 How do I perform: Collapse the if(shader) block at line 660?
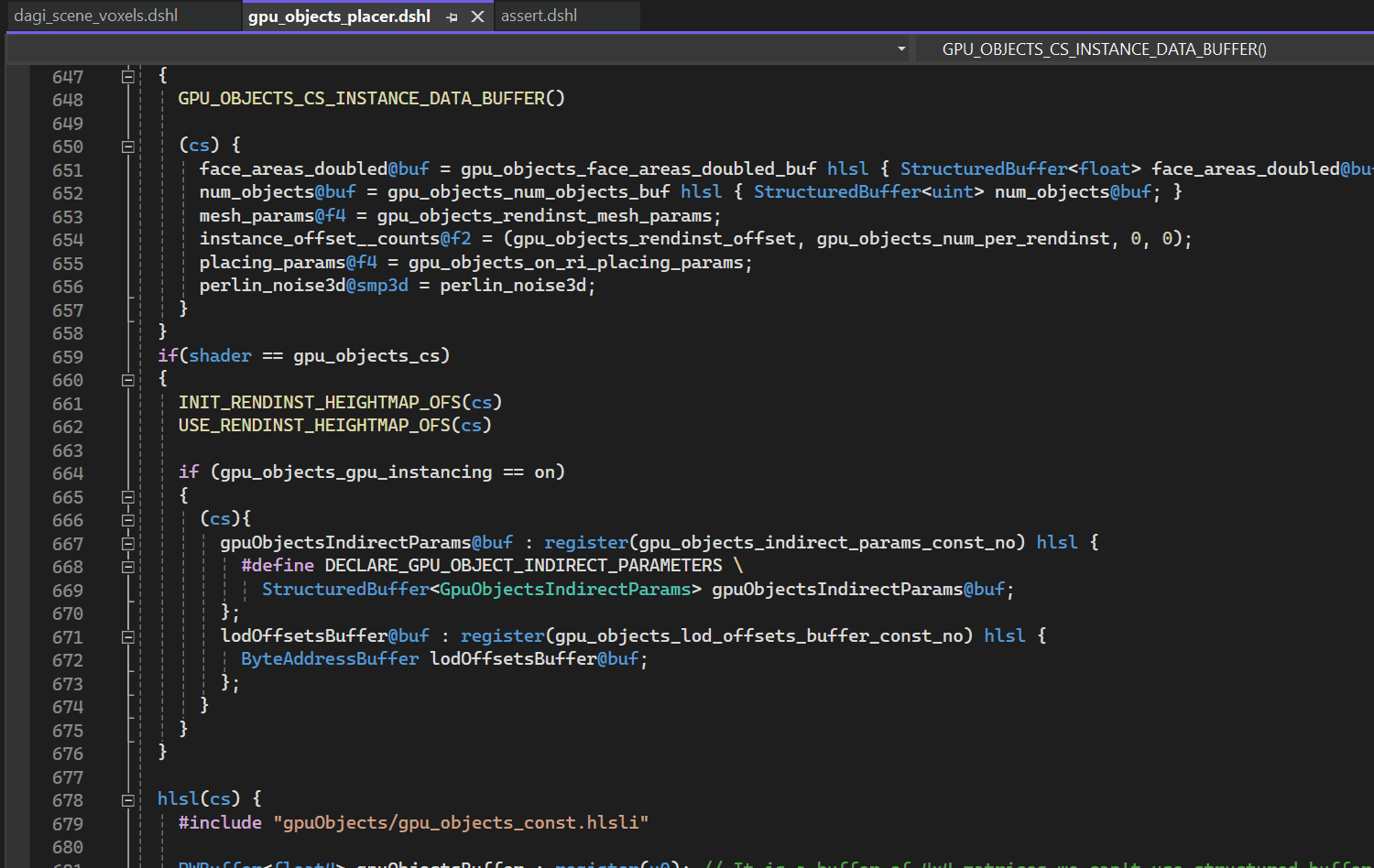(128, 379)
